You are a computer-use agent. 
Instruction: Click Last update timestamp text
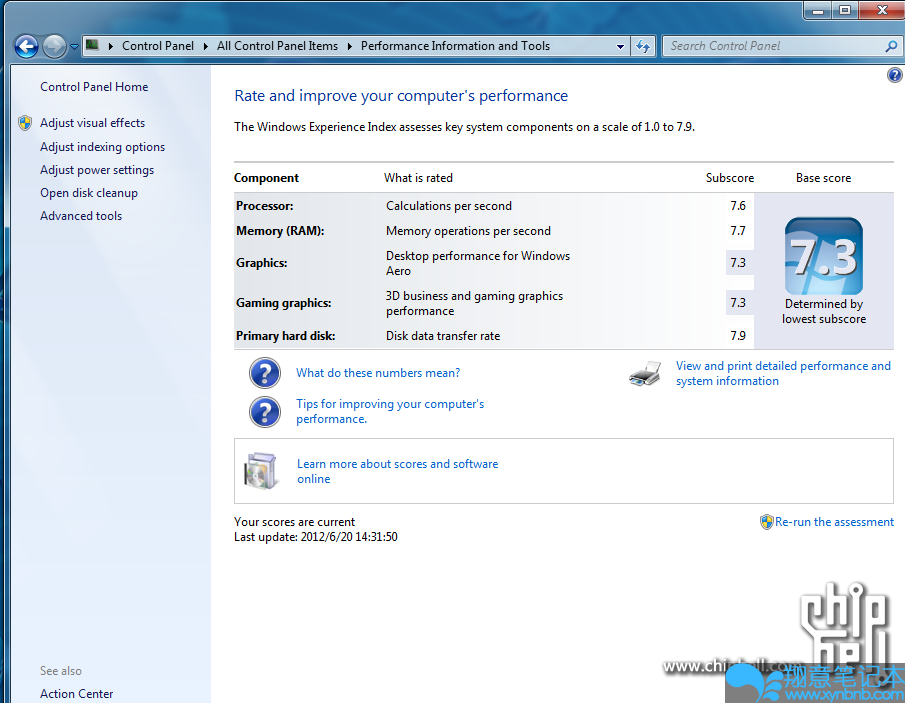click(316, 537)
